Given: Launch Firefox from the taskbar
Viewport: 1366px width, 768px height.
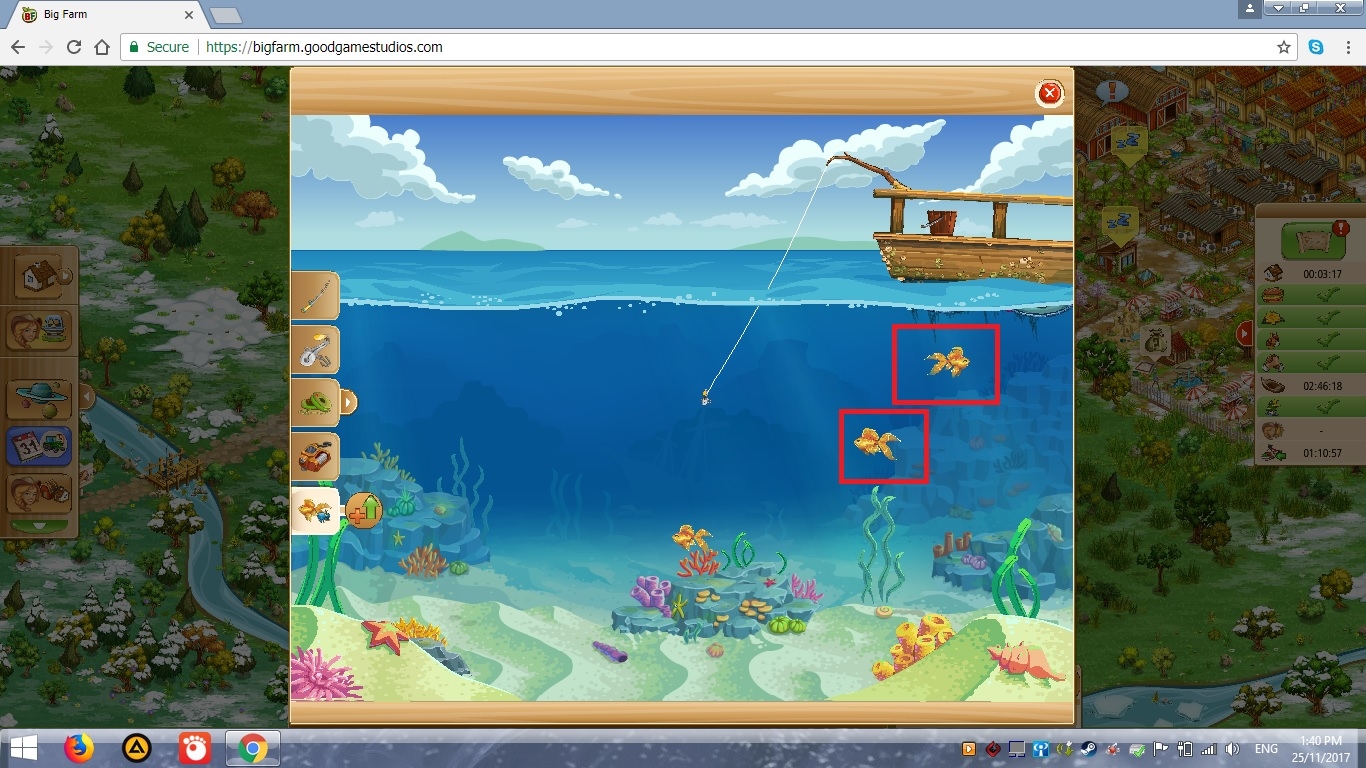Looking at the screenshot, I should 79,748.
